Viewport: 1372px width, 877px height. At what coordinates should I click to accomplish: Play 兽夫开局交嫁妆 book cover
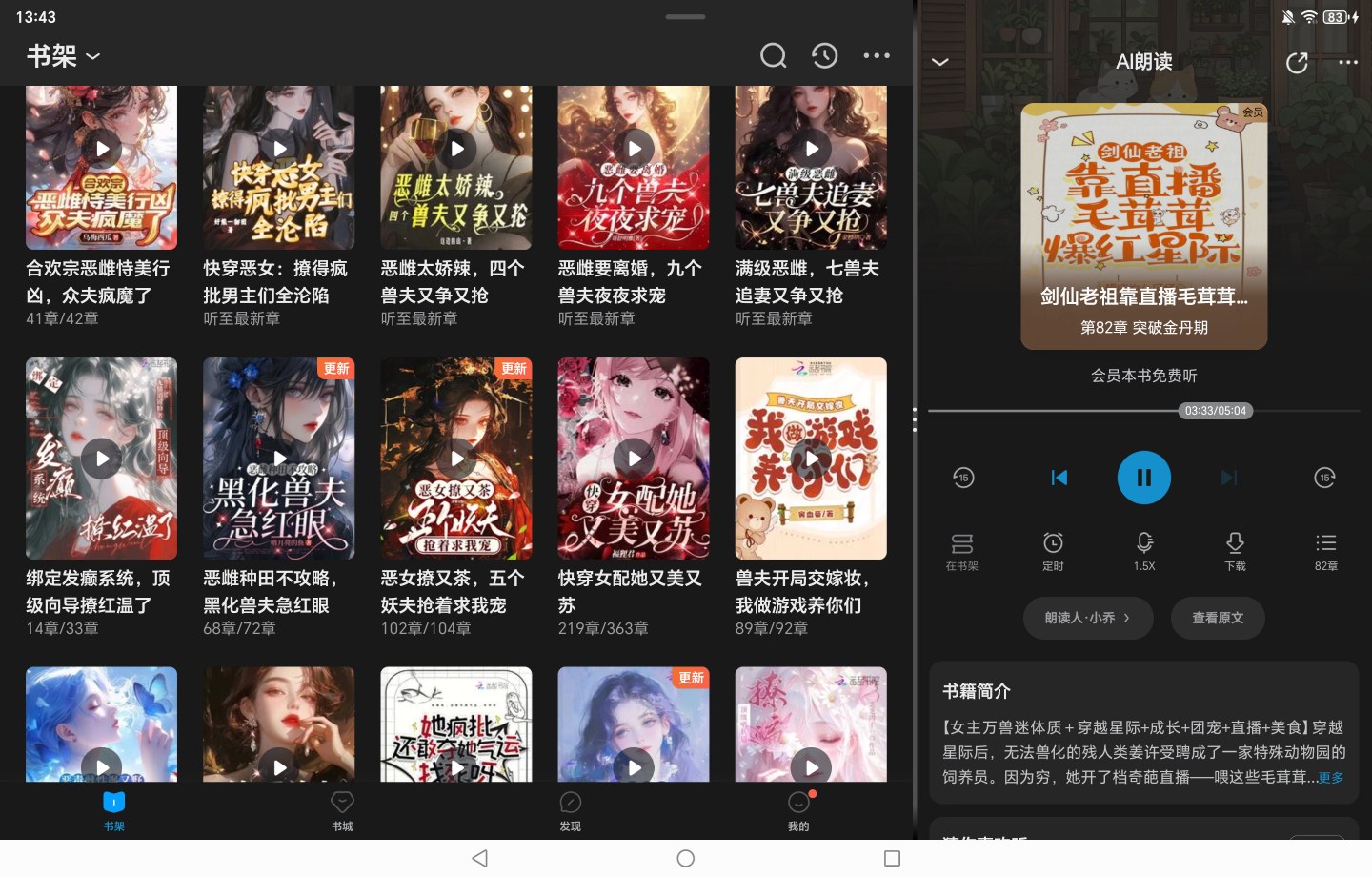(x=811, y=459)
